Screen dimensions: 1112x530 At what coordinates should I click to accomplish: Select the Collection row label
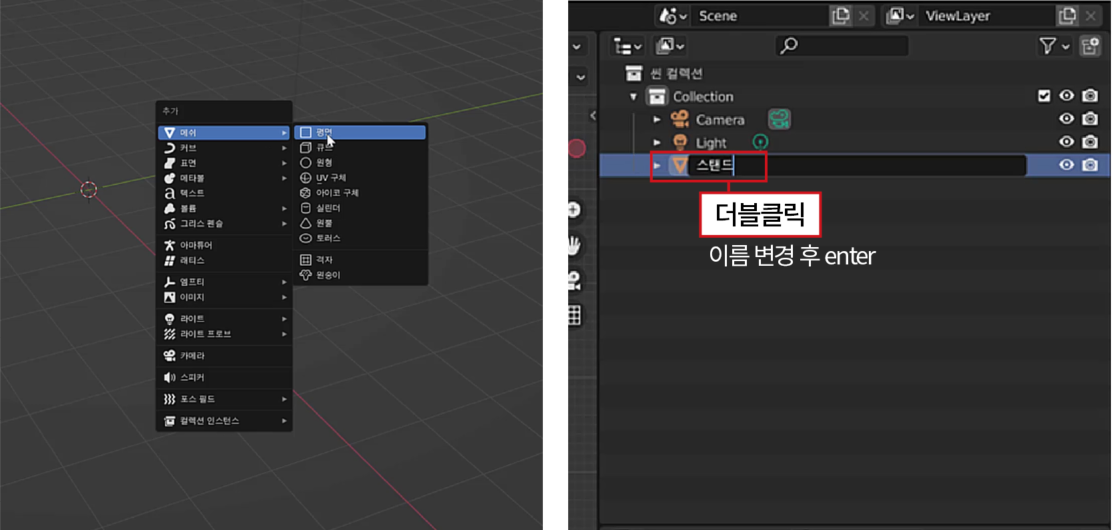pos(703,96)
